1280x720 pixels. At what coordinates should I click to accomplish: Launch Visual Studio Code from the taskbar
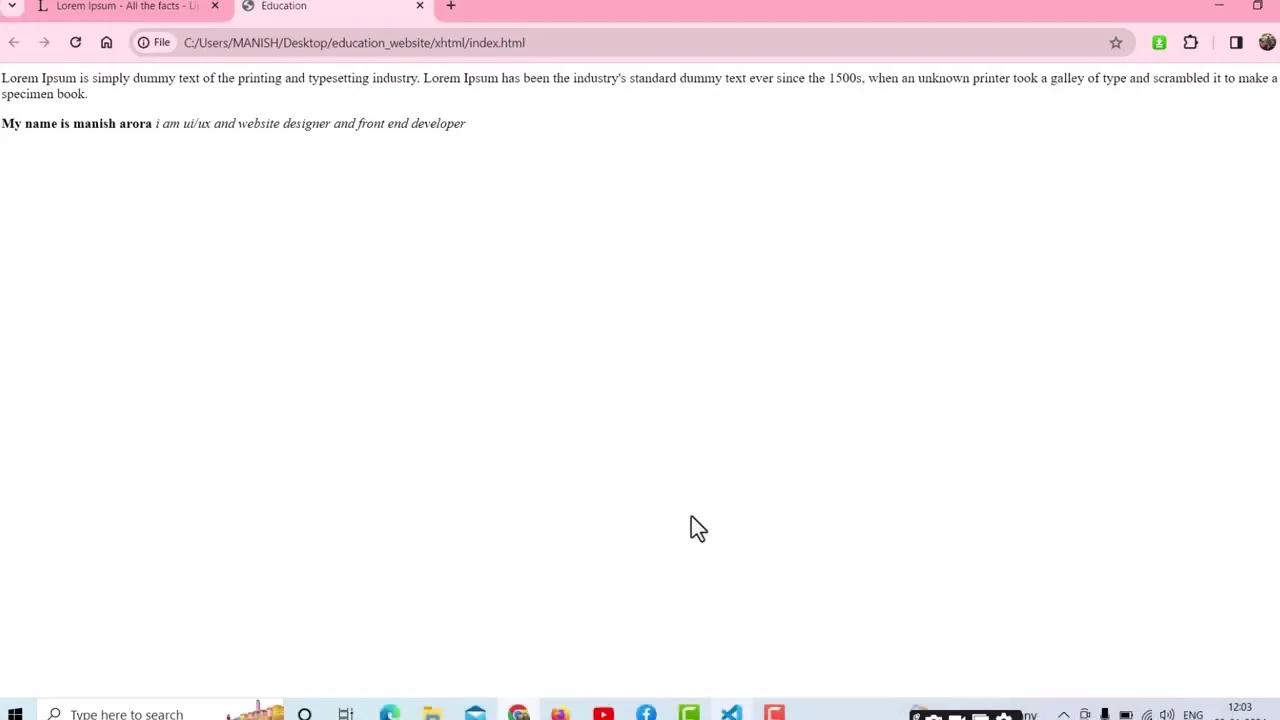(731, 713)
